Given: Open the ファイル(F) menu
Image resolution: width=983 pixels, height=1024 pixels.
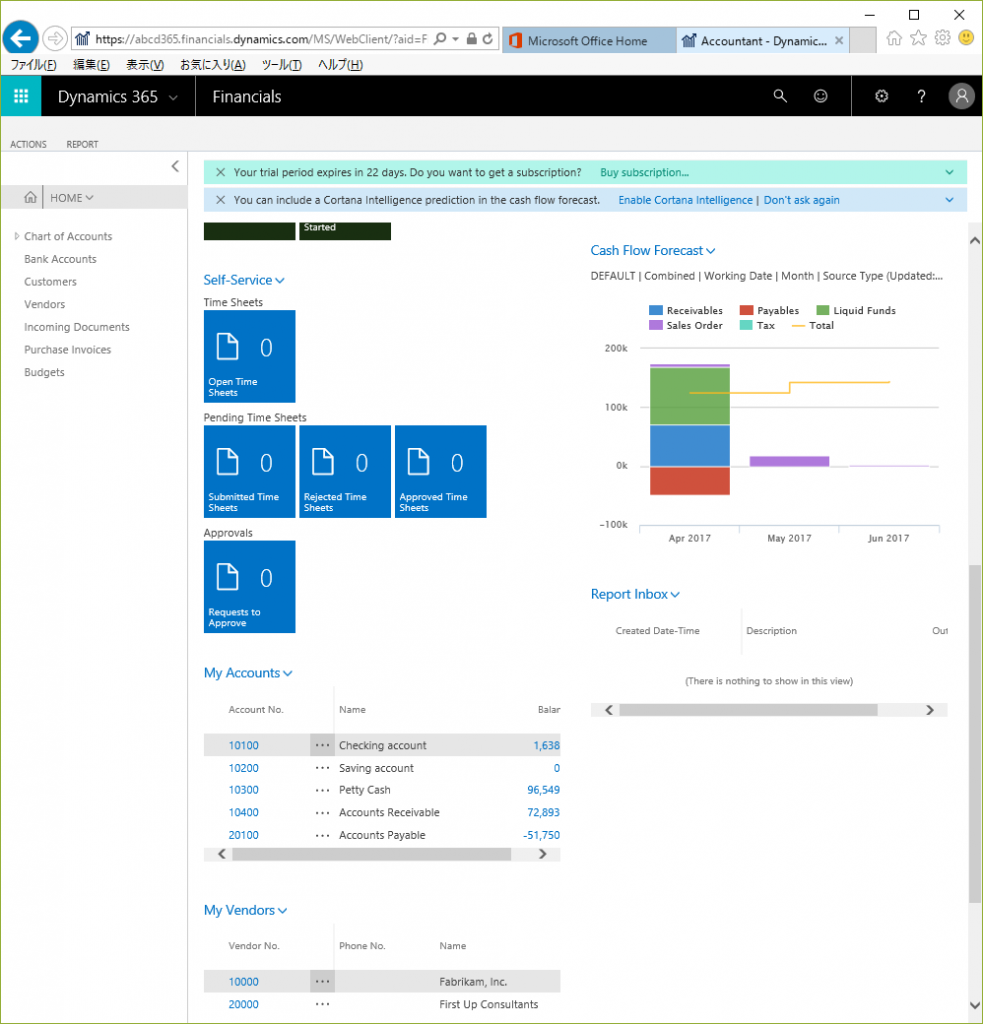Looking at the screenshot, I should click(33, 65).
